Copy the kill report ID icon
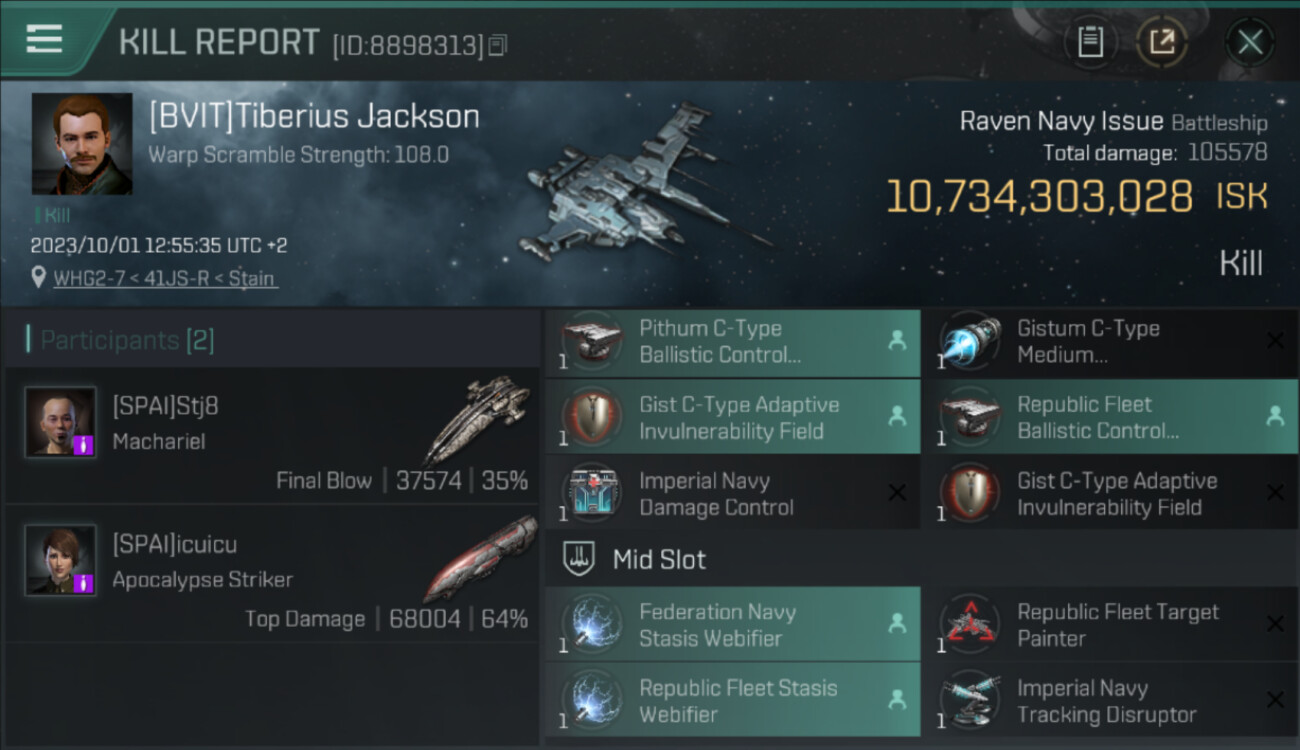This screenshot has width=1300, height=750. [x=498, y=45]
